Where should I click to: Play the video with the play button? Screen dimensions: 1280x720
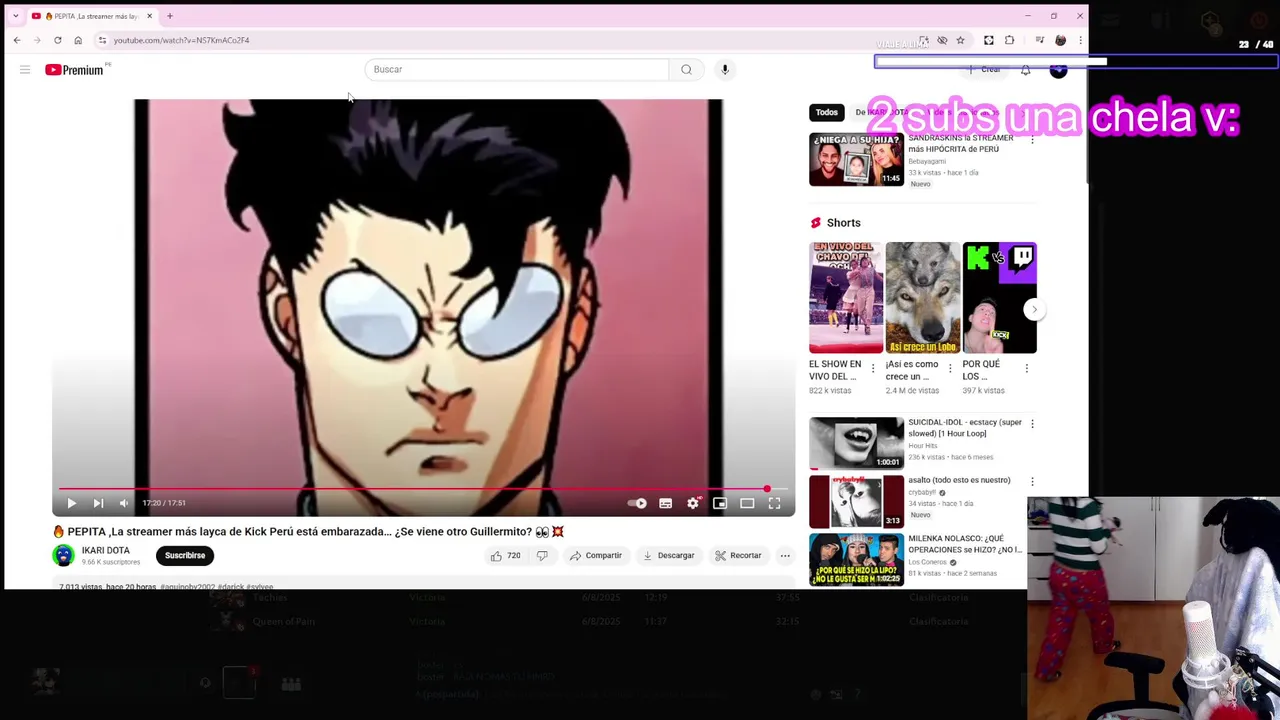(71, 503)
